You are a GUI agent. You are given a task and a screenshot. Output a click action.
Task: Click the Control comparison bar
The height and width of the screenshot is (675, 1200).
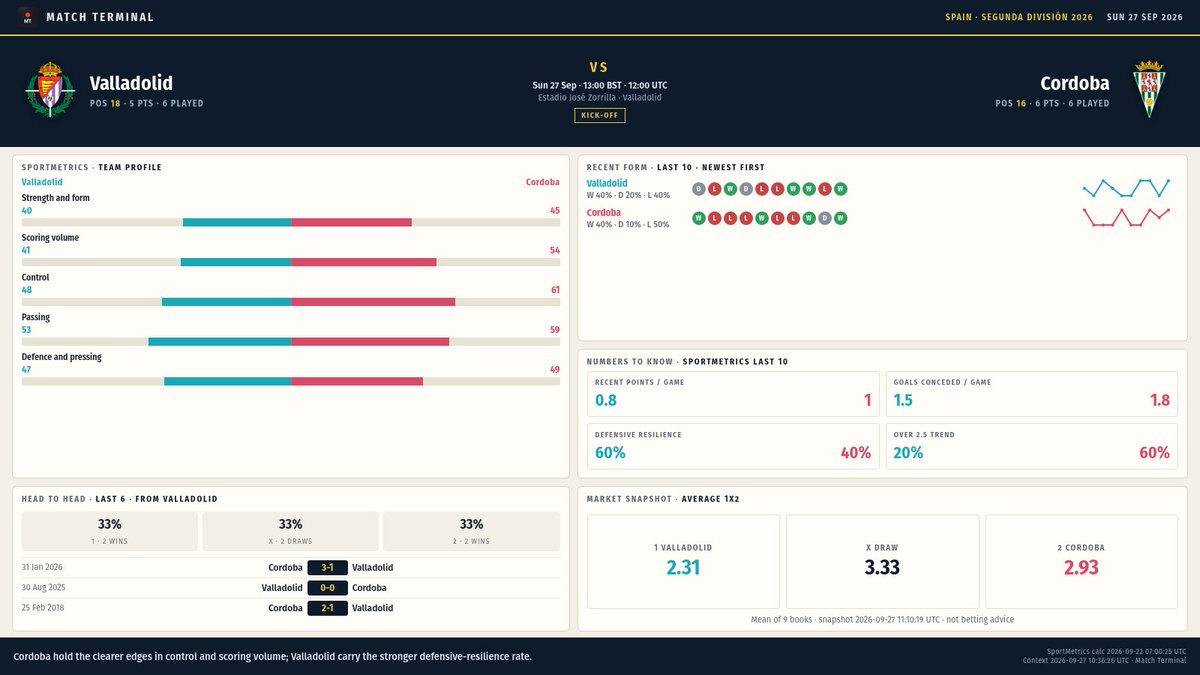[x=291, y=301]
